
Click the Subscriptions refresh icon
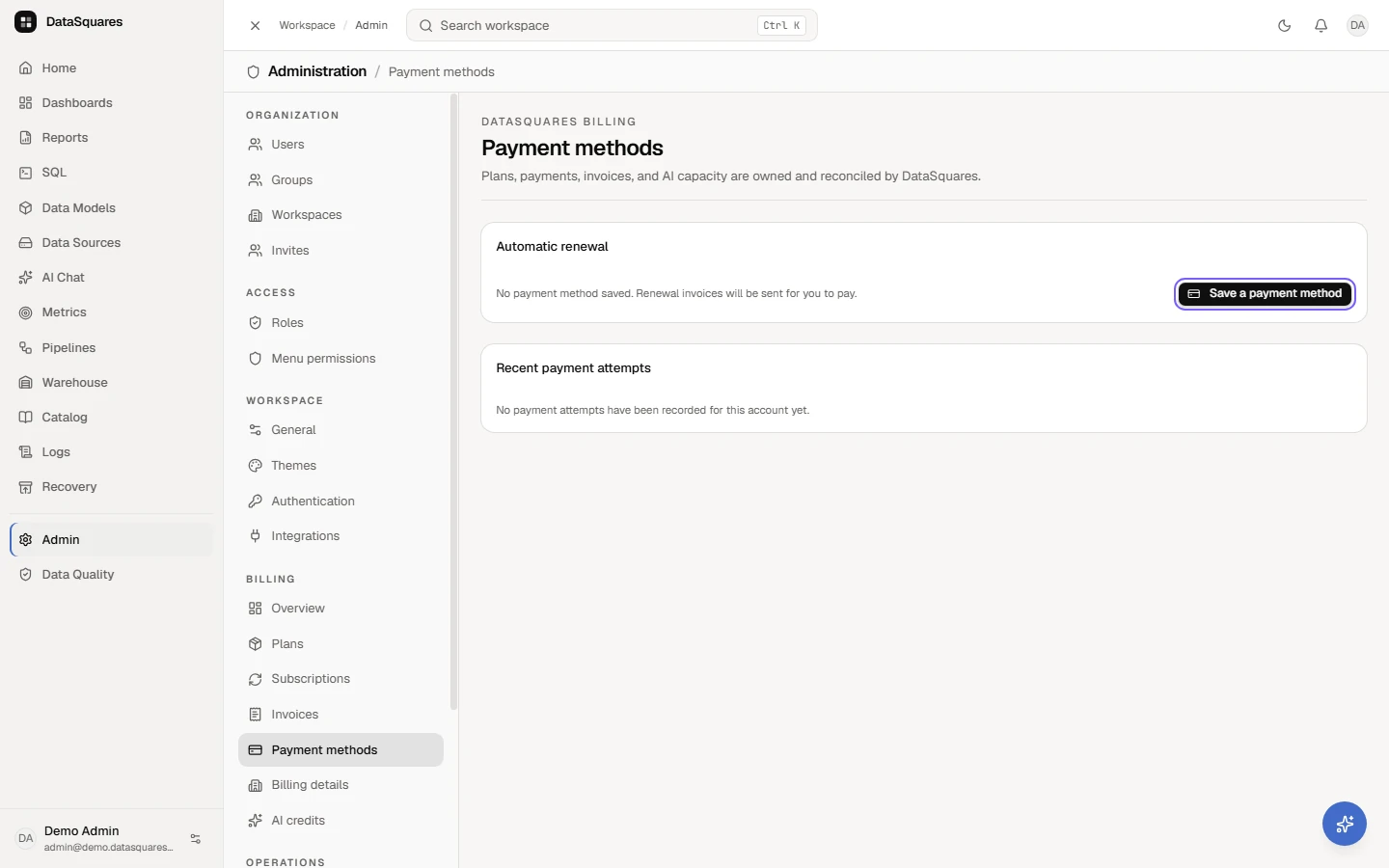[256, 679]
